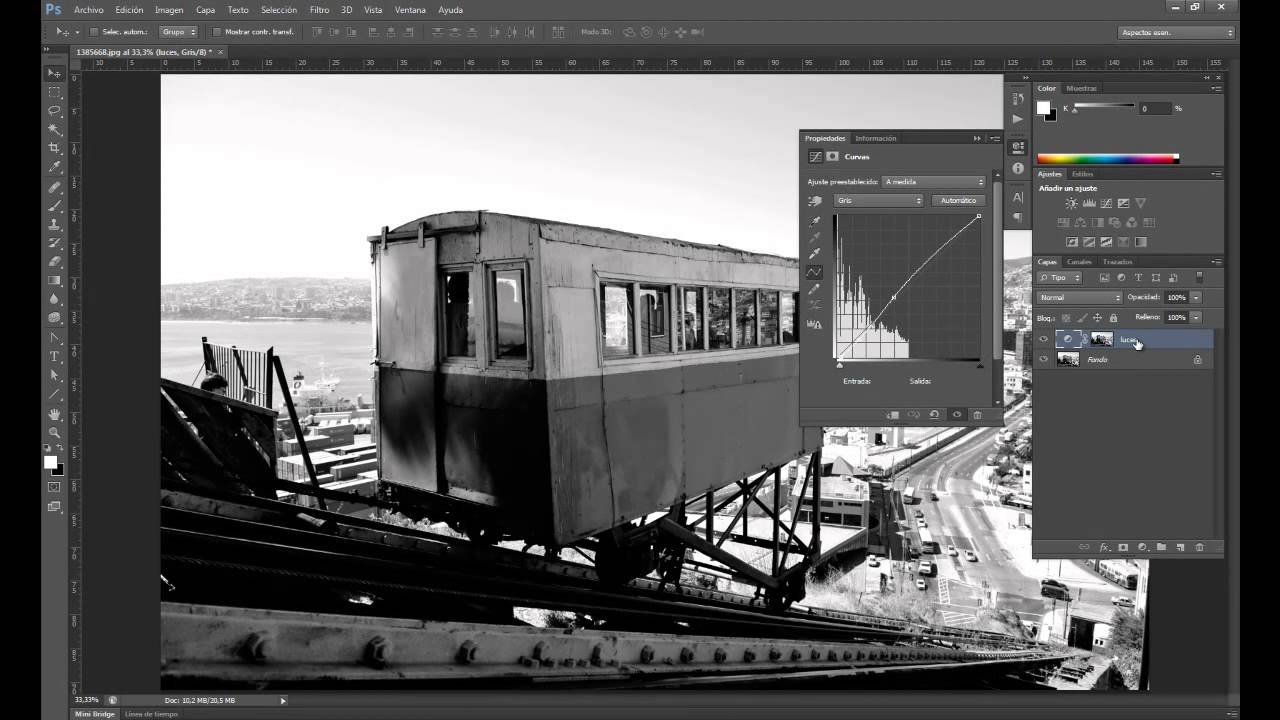Pick the Magic Wand tool
The width and height of the screenshot is (1280, 720).
tap(54, 130)
